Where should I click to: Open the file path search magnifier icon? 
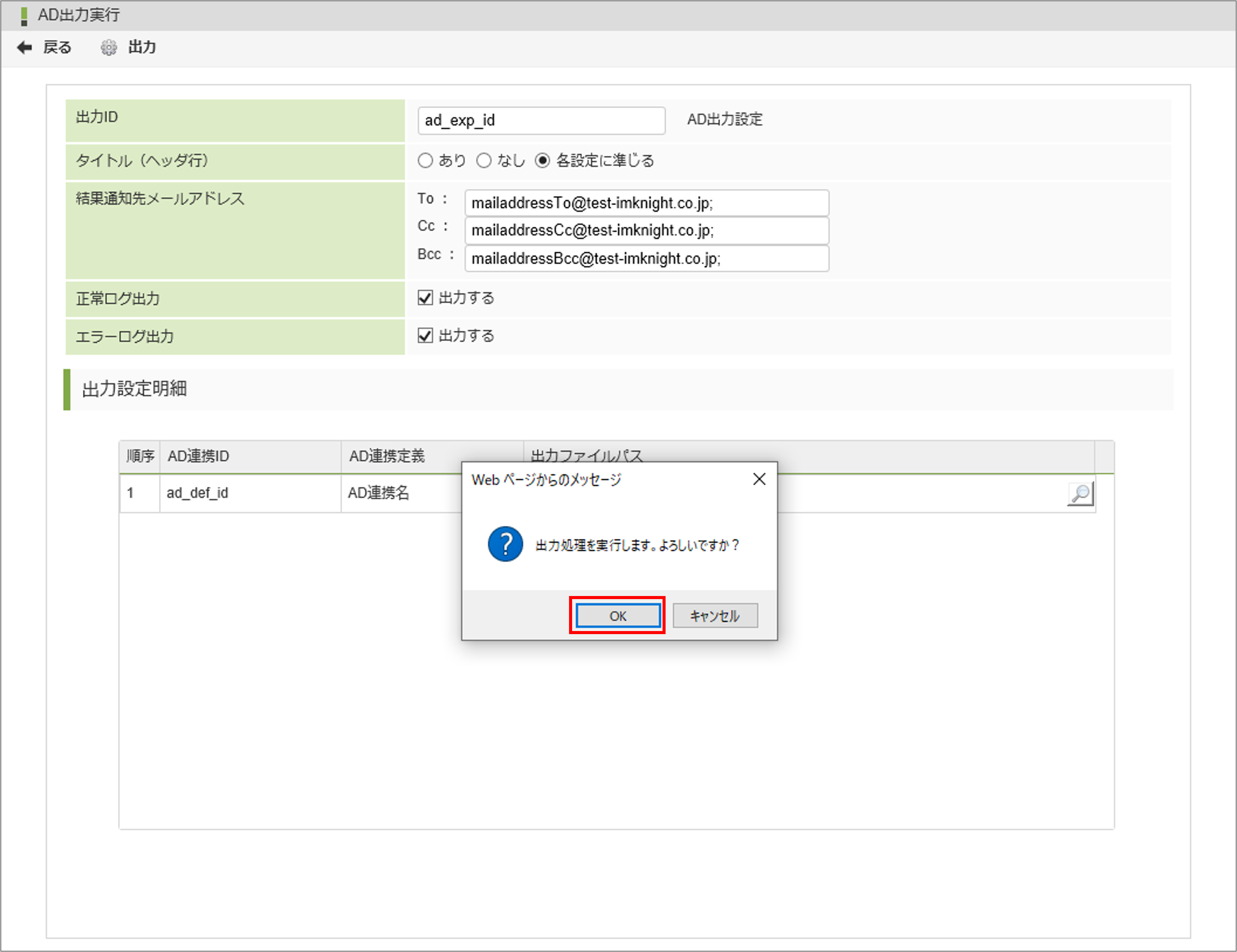coord(1081,494)
